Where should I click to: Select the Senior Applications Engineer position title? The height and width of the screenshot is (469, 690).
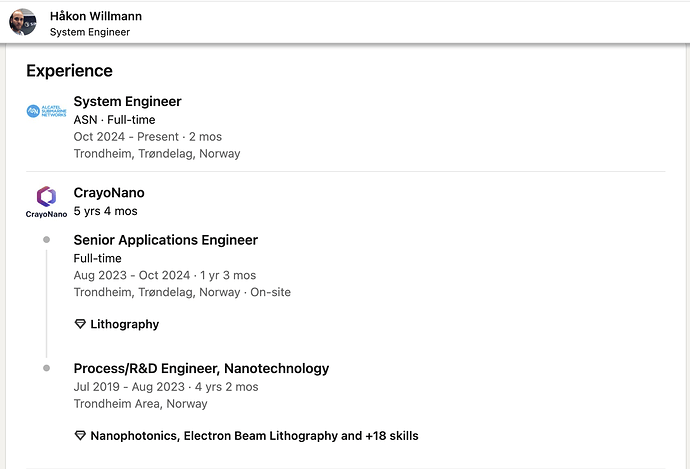tap(166, 240)
